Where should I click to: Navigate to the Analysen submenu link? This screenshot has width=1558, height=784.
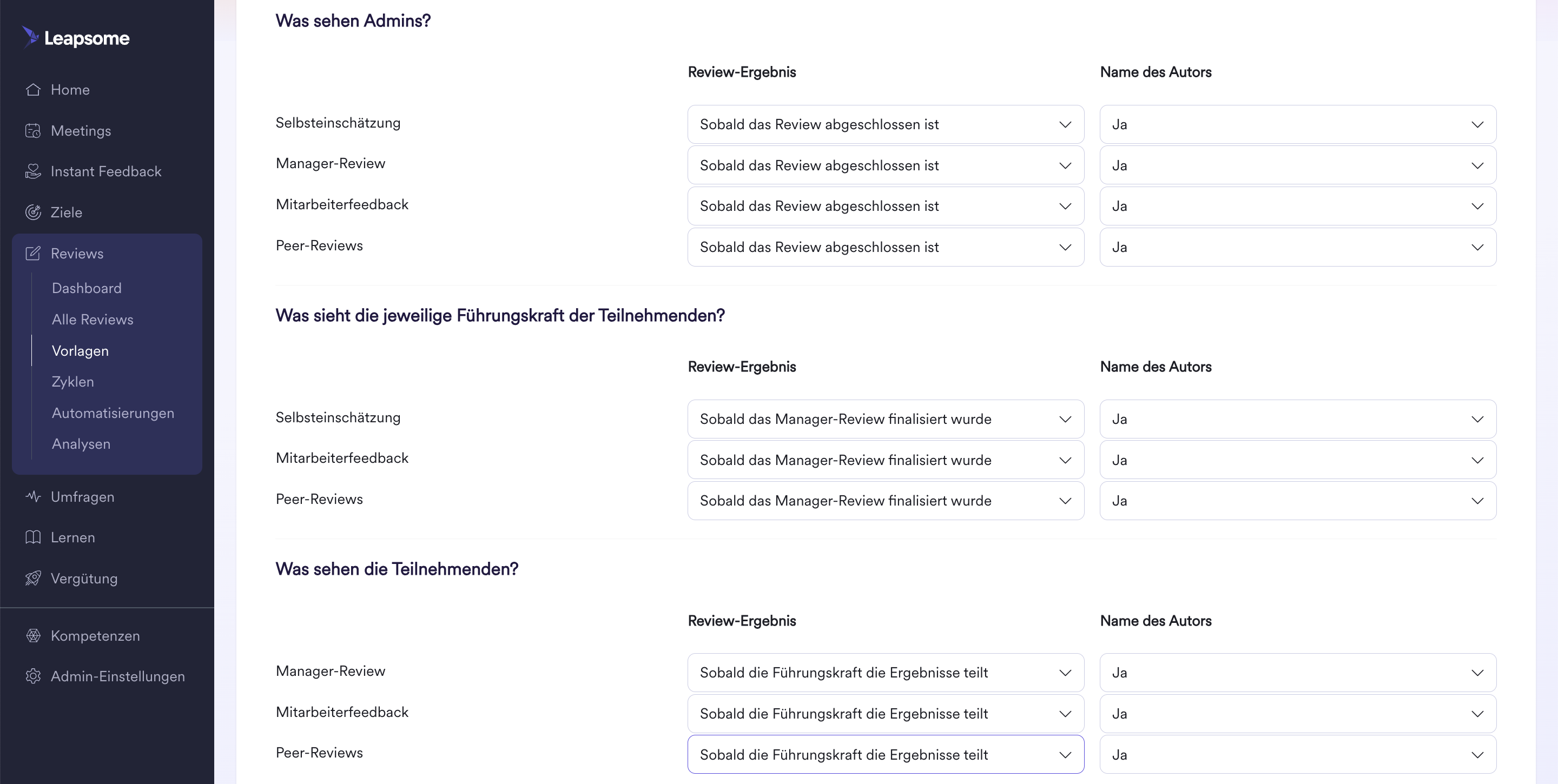click(81, 444)
